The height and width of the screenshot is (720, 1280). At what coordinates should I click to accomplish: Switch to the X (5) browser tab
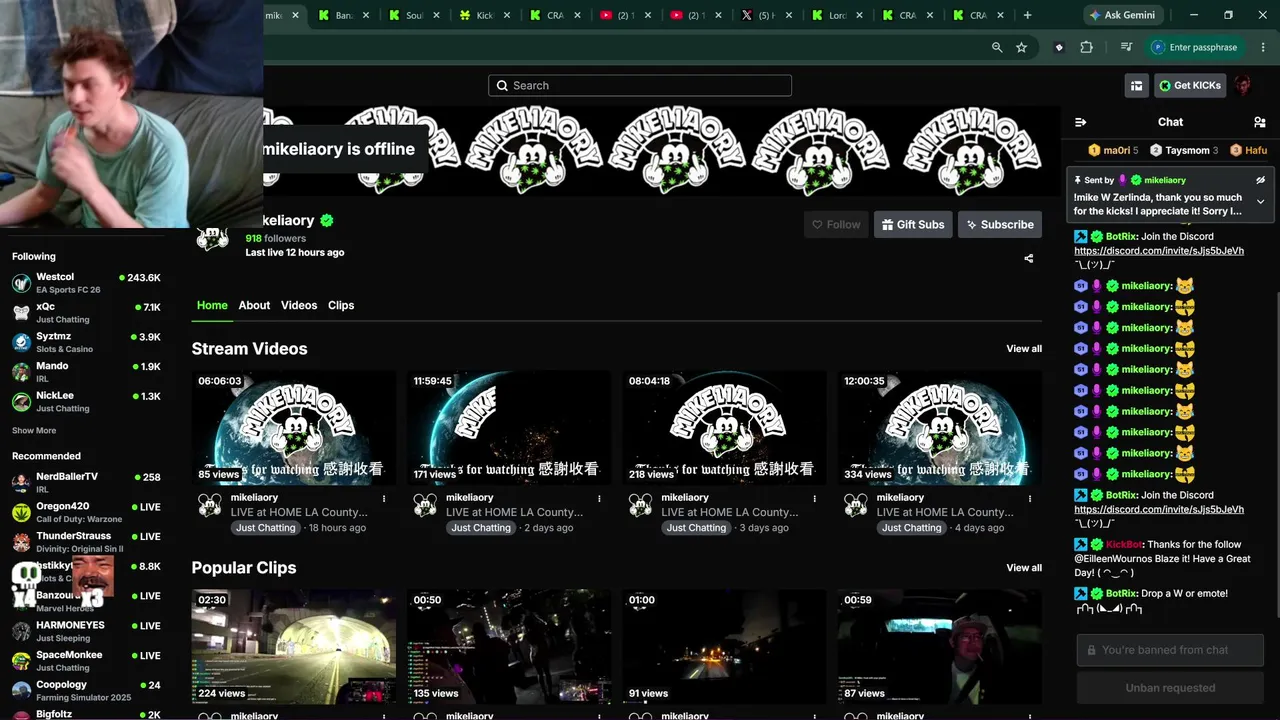pyautogui.click(x=766, y=15)
